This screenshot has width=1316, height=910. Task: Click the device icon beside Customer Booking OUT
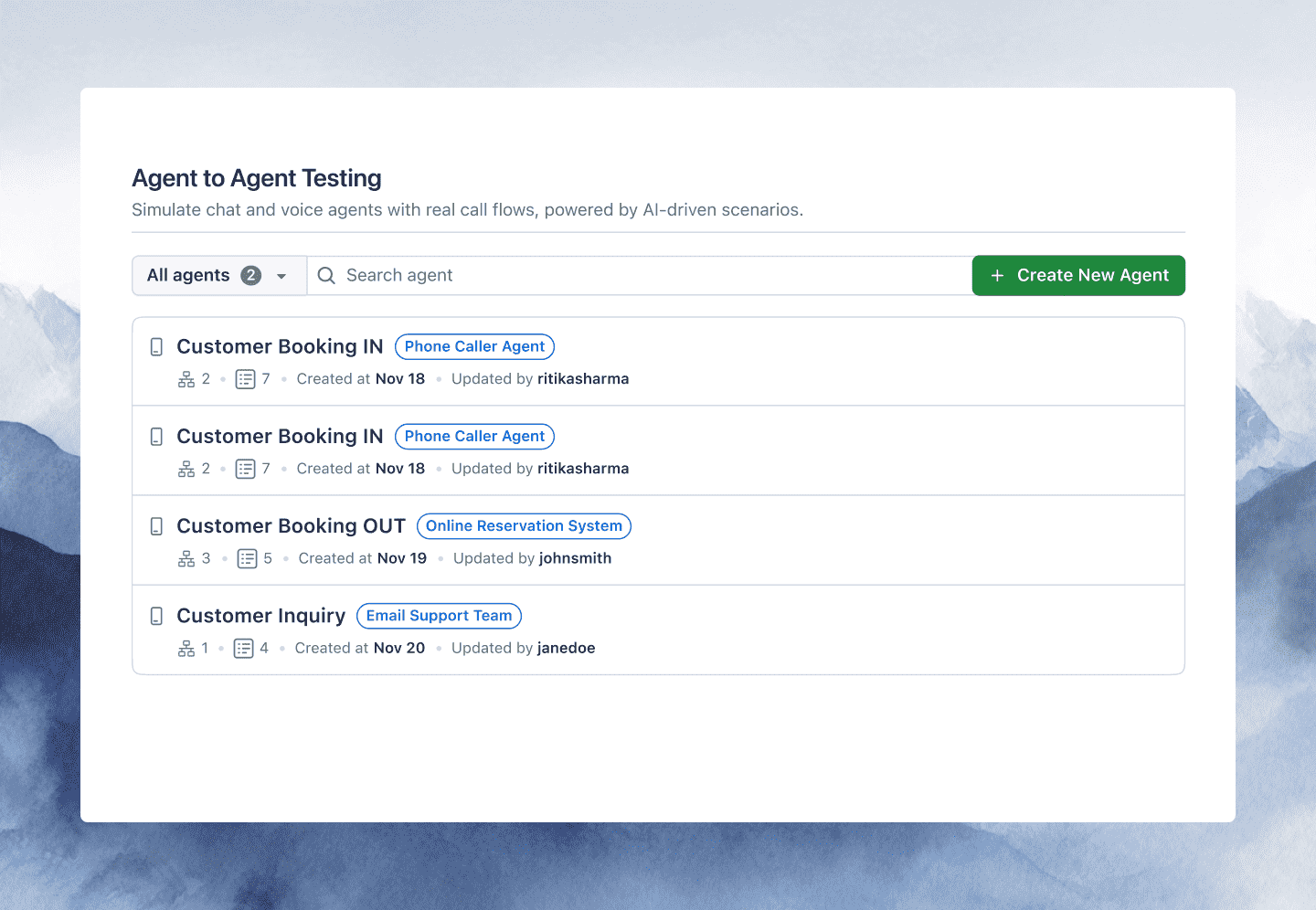(156, 526)
